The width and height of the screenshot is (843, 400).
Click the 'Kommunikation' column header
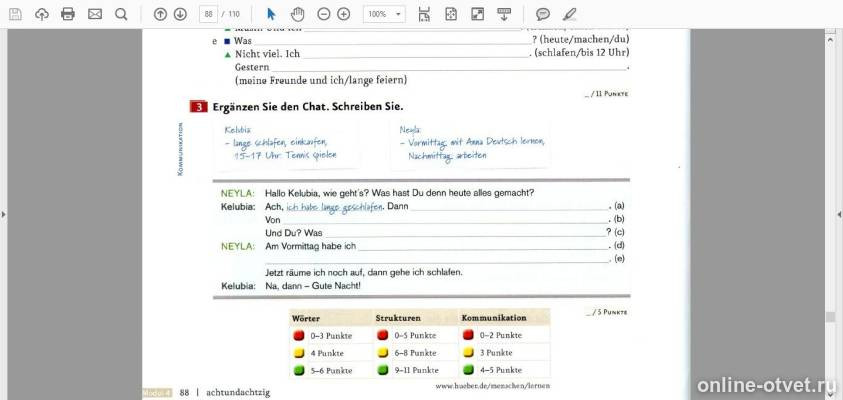(x=494, y=318)
